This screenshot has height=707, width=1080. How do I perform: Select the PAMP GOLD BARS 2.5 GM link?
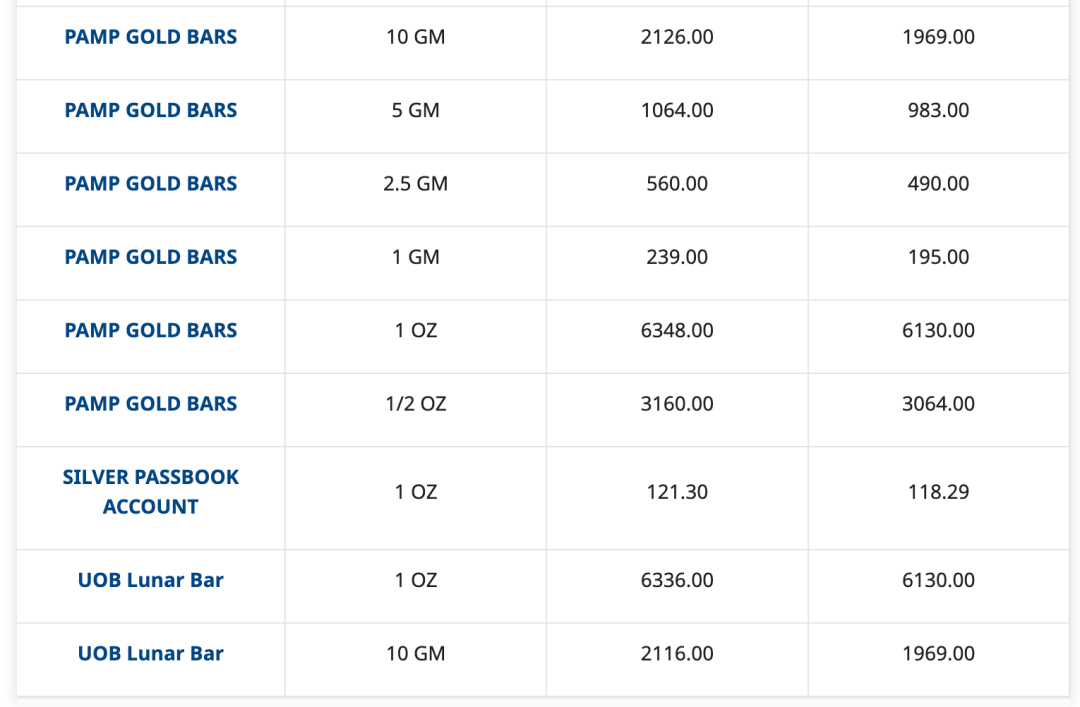(151, 184)
